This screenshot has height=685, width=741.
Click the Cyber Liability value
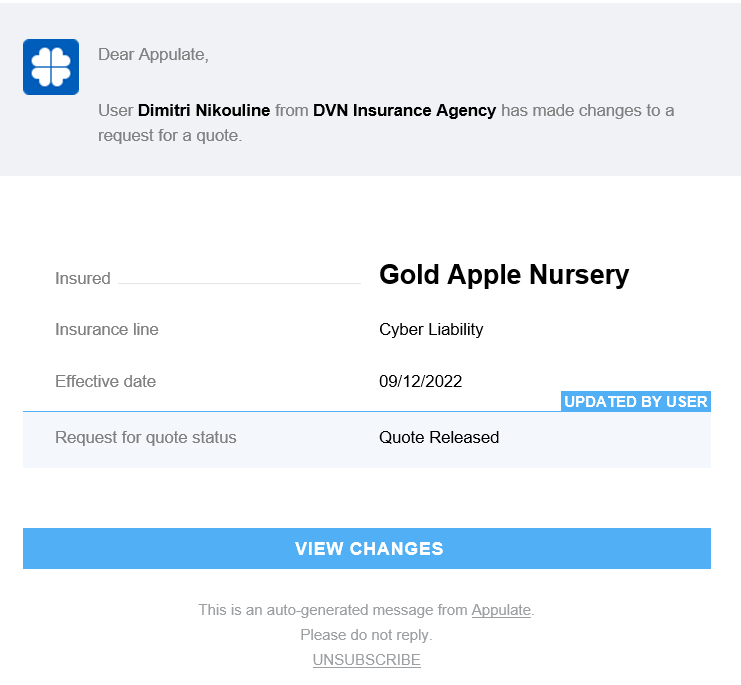tap(431, 329)
